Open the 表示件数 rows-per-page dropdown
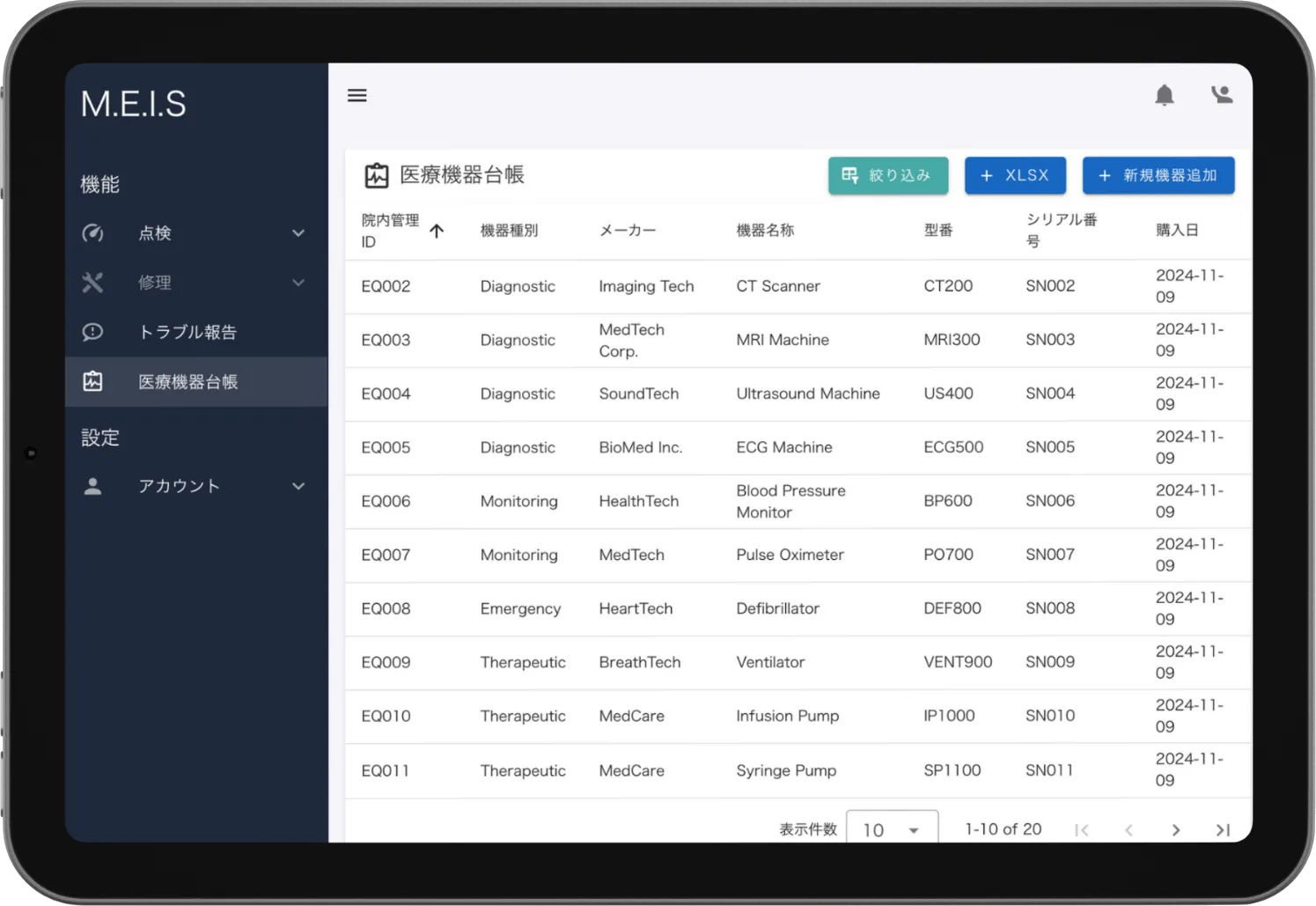 [892, 829]
